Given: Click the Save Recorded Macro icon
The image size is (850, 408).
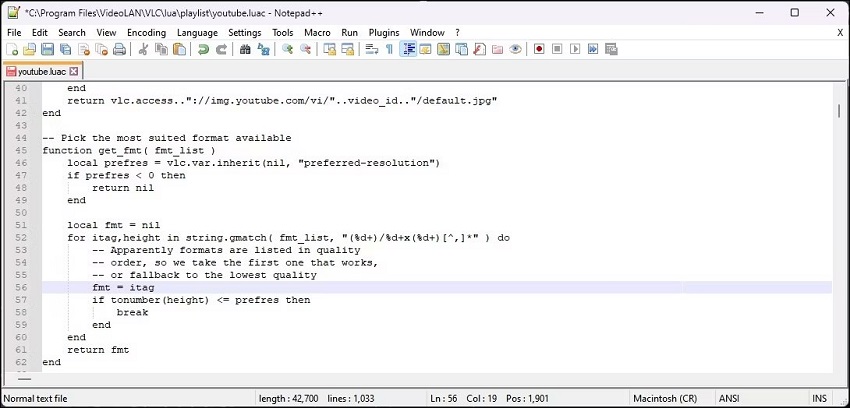Looking at the screenshot, I should coord(611,49).
